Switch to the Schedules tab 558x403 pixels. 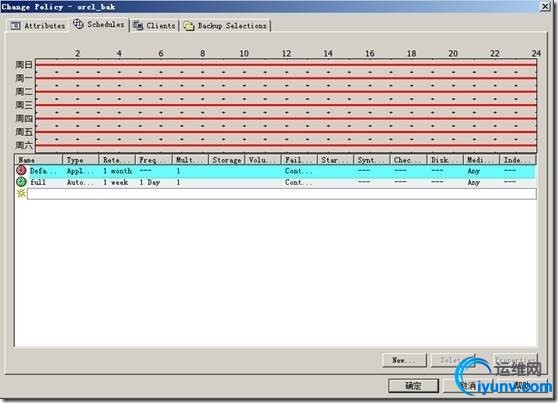(99, 24)
